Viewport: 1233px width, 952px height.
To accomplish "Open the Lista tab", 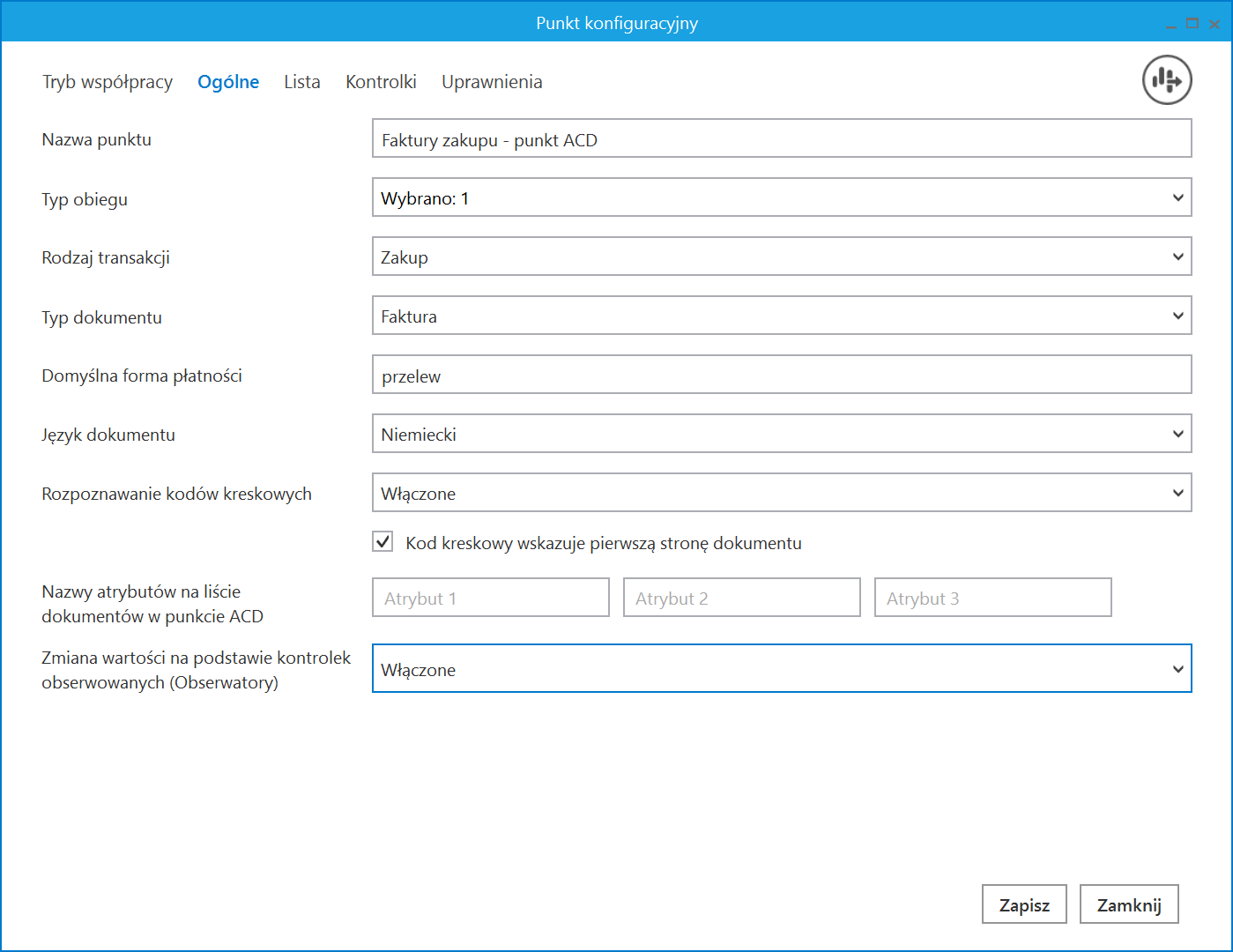I will click(301, 82).
